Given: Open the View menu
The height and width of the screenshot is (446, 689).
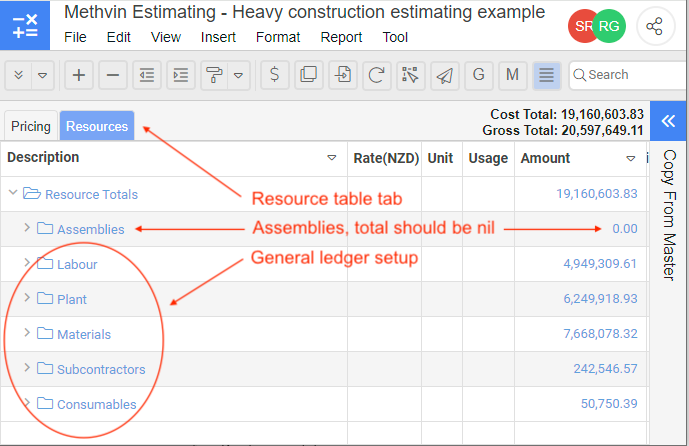Looking at the screenshot, I should tap(166, 37).
